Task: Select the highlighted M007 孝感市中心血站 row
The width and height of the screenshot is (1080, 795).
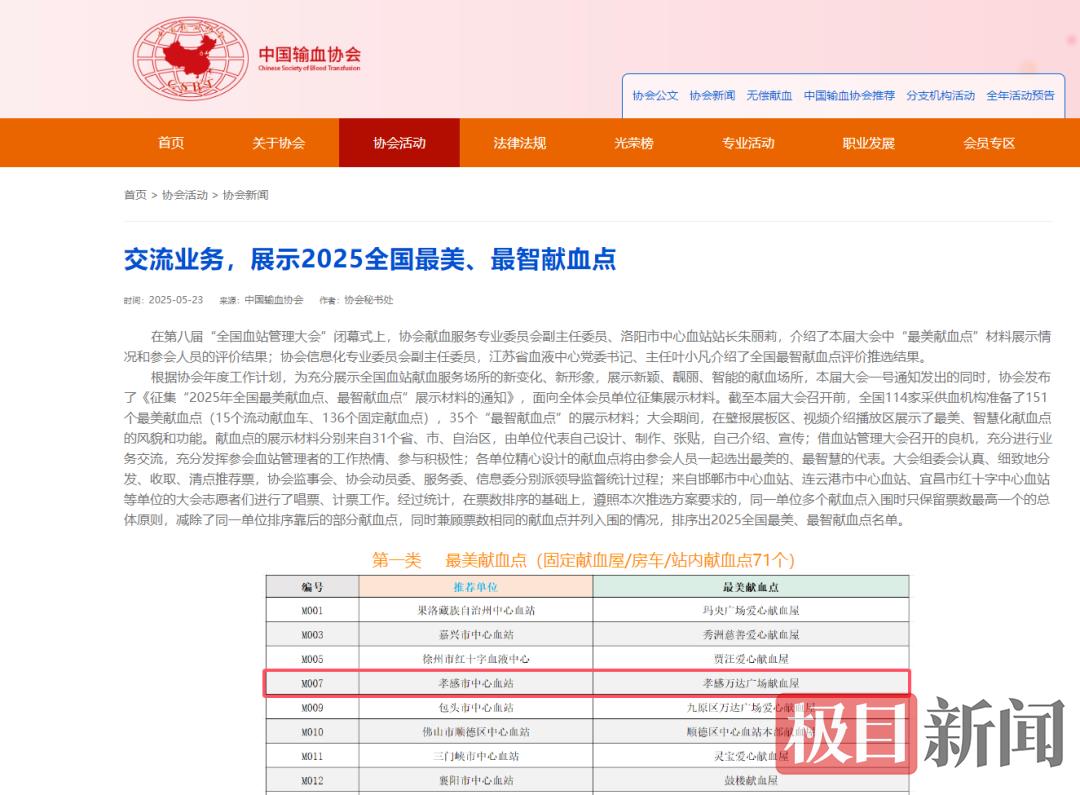Action: [587, 683]
